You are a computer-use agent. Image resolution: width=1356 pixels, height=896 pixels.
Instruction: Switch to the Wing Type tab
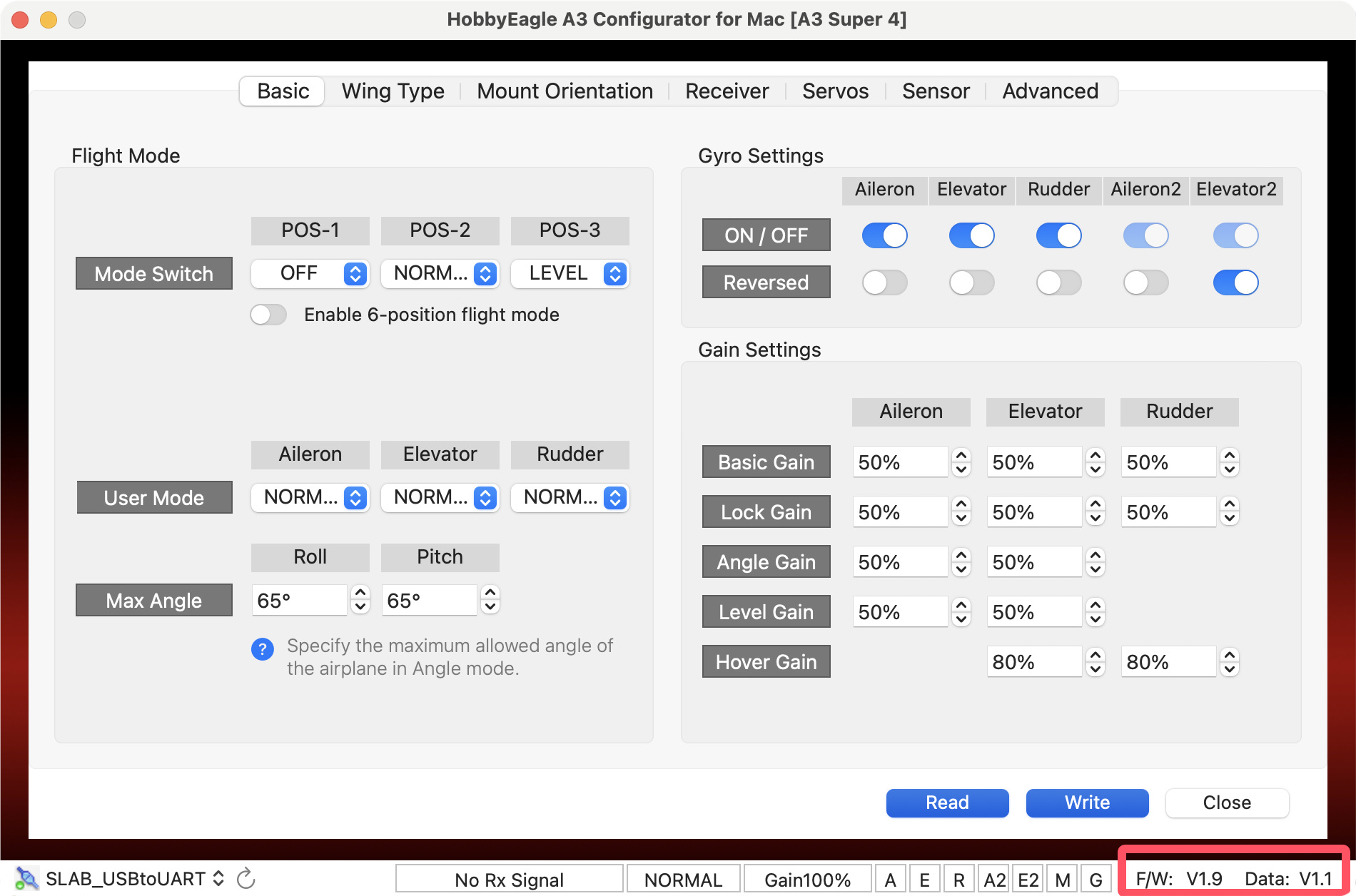(x=393, y=91)
